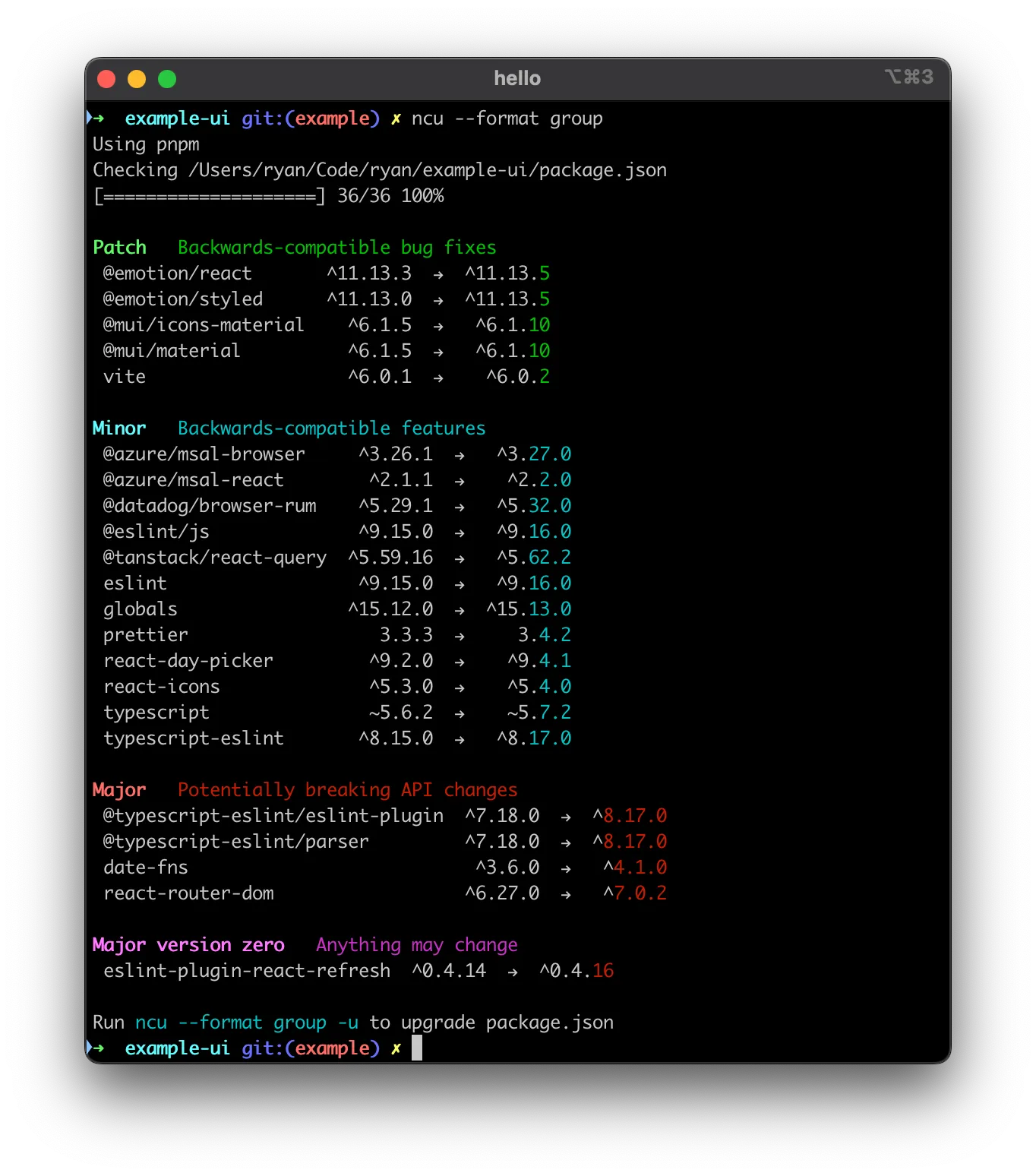
Task: Click the package.json path in the Checking line
Action: click(x=428, y=170)
